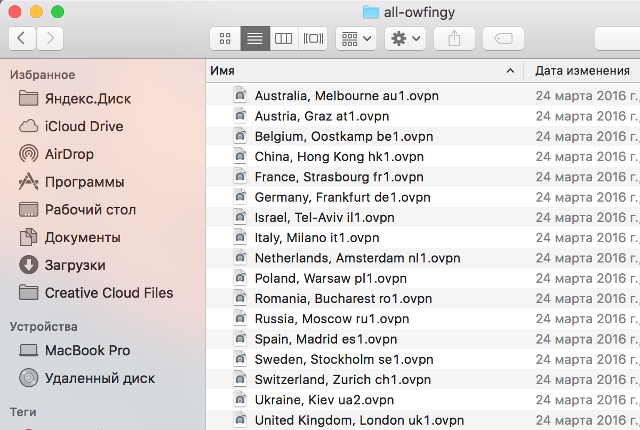Open Яндекс.Диск in the sidebar

(88, 99)
